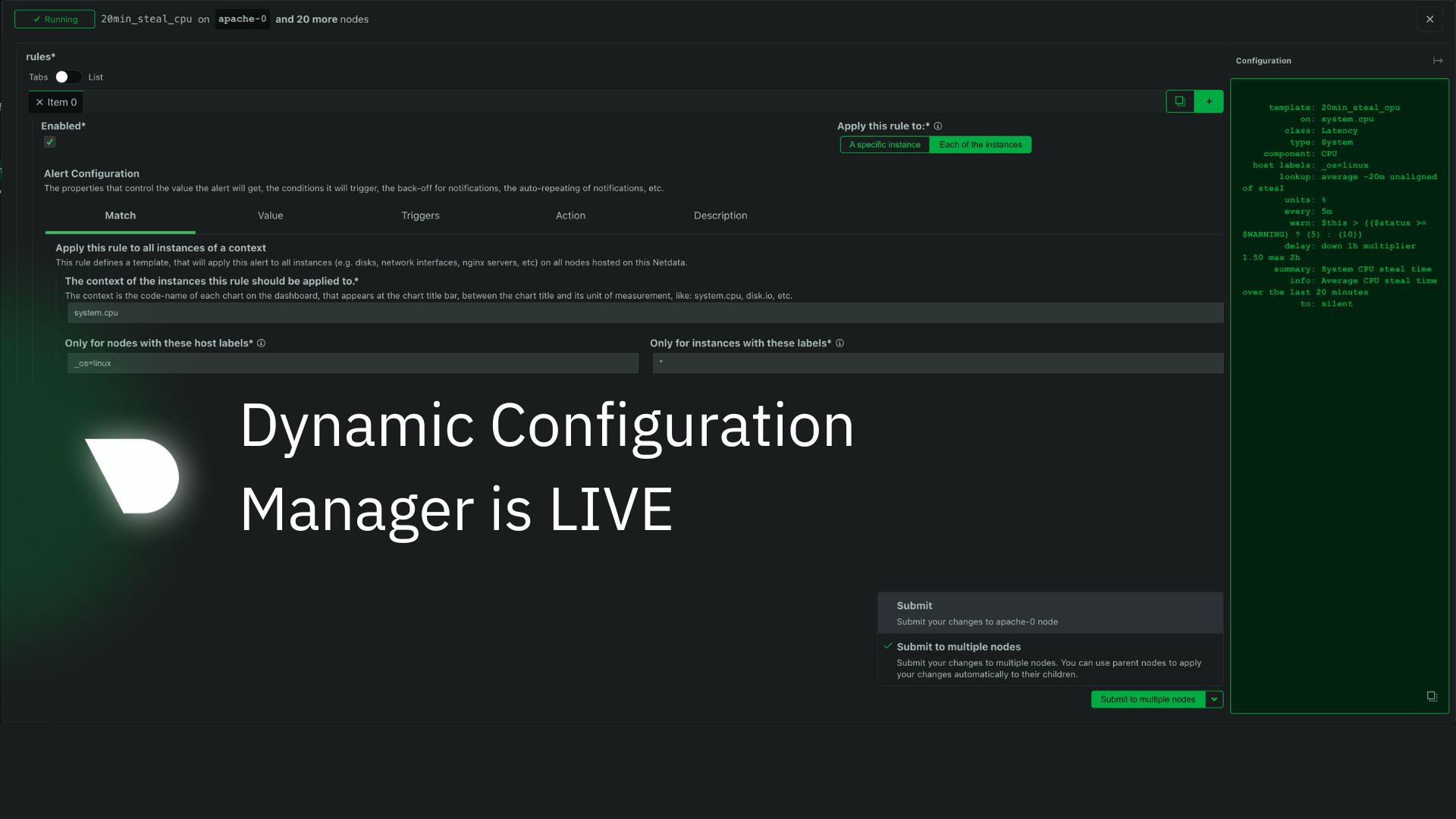Click the copy icon beside the plus button
1456x819 pixels.
pos(1180,101)
